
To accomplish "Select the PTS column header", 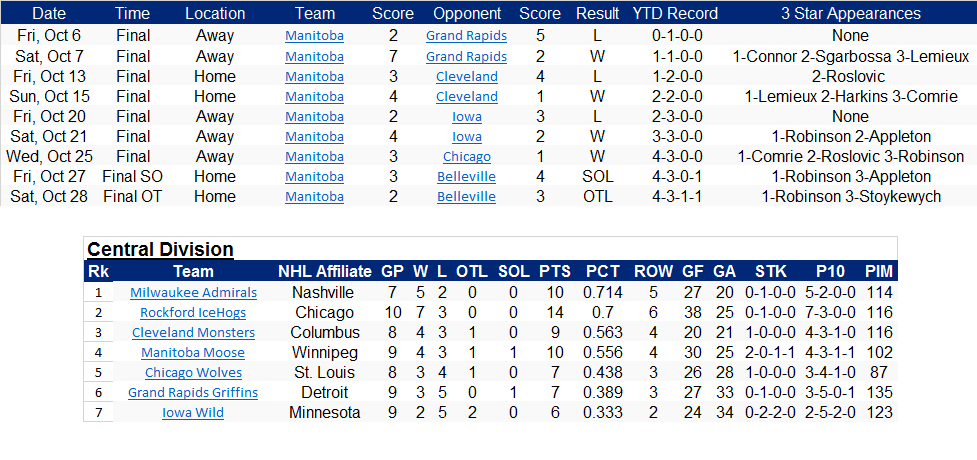I will pos(555,271).
